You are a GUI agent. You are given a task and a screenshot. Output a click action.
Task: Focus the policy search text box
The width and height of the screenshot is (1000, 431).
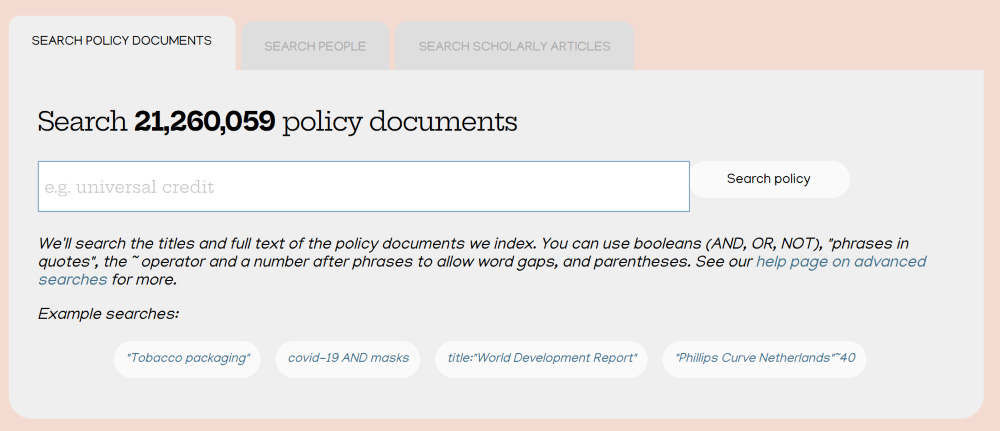tap(363, 187)
